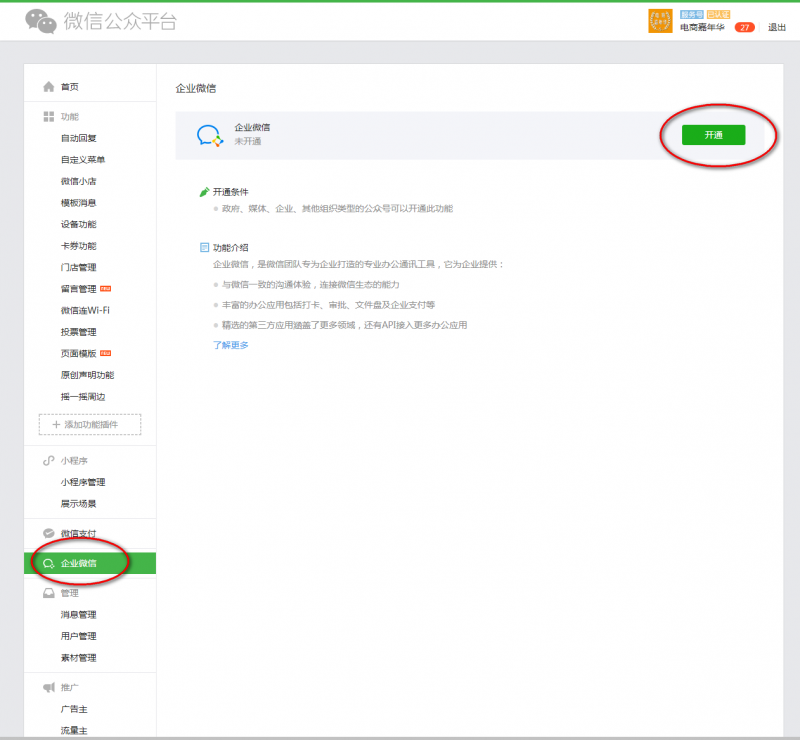Open 微信连Wi-Fi menu item
This screenshot has width=800, height=740.
tap(85, 310)
